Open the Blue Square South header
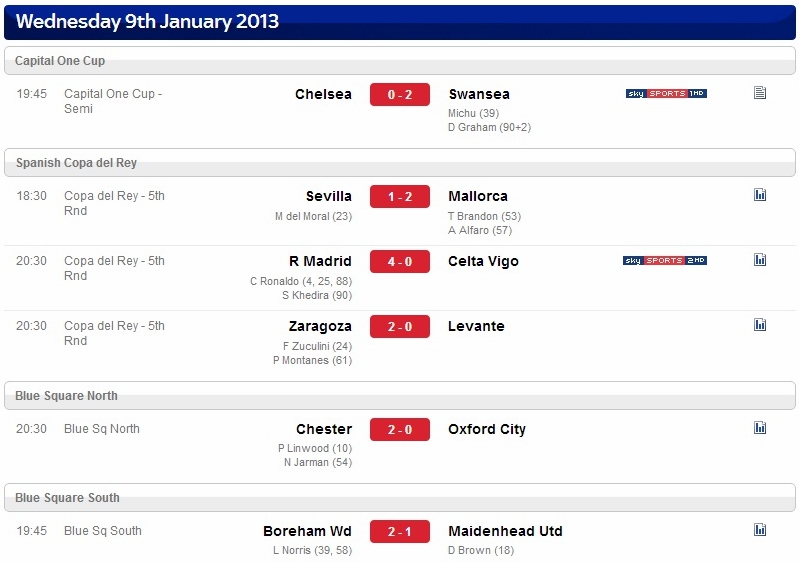Viewport: 799px width, 563px height. pyautogui.click(x=400, y=497)
